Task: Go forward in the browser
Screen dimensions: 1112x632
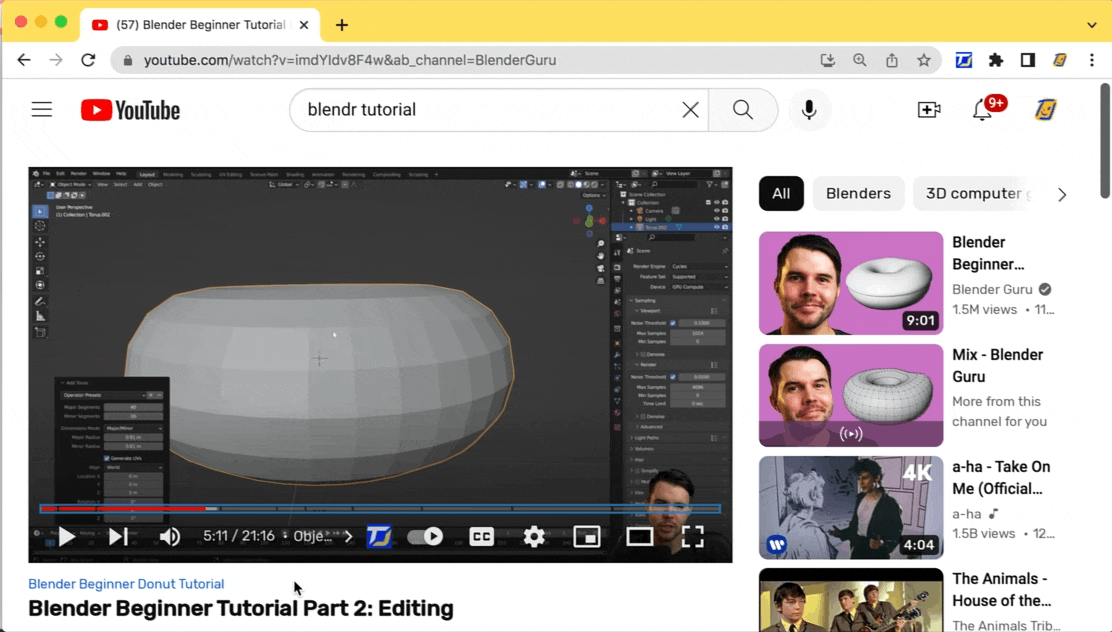Action: 56,60
